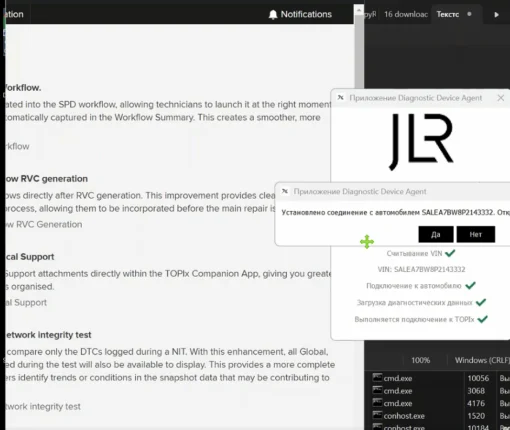
Task: Open the Windows (CRLF) line ending selector
Action: click(482, 360)
